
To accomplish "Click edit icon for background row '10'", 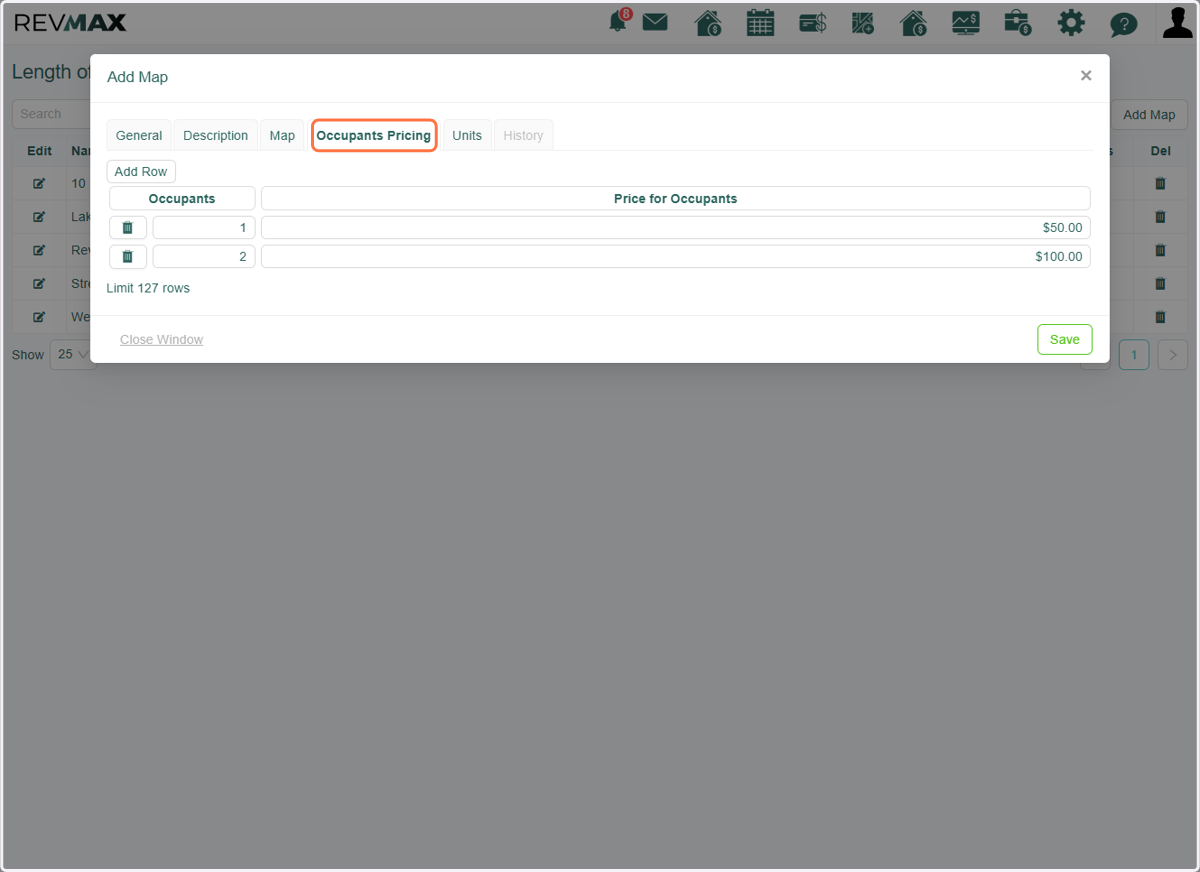I will tap(39, 184).
